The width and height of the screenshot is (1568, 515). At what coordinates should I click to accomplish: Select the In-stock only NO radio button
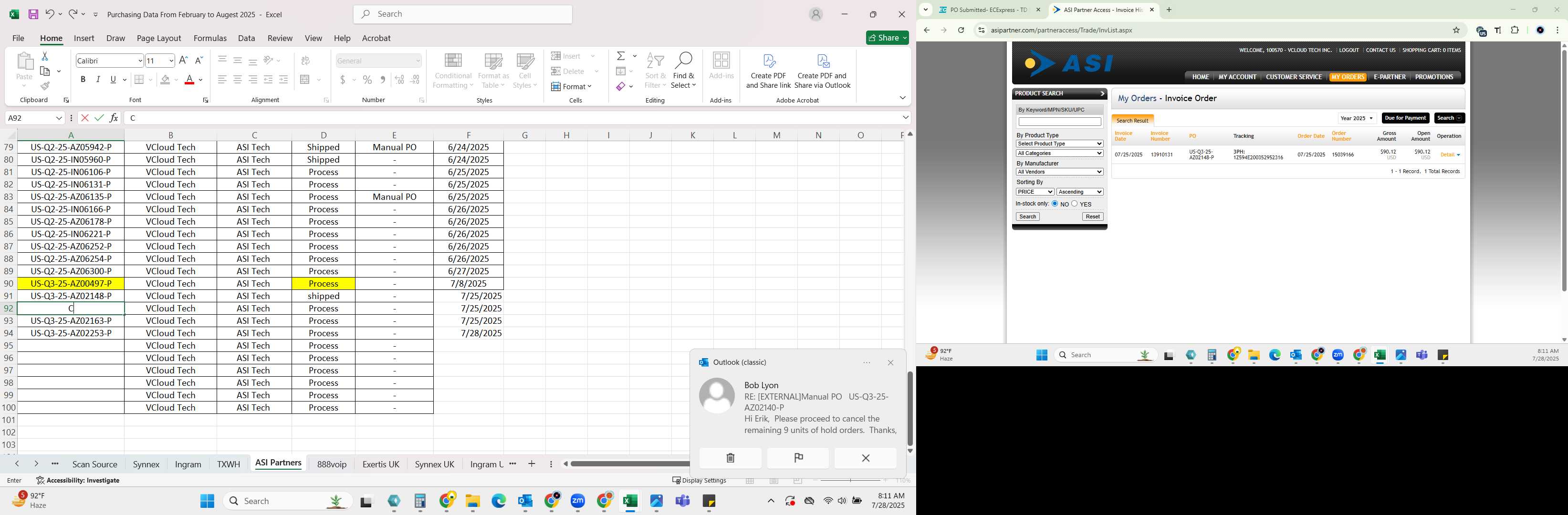tap(1055, 204)
